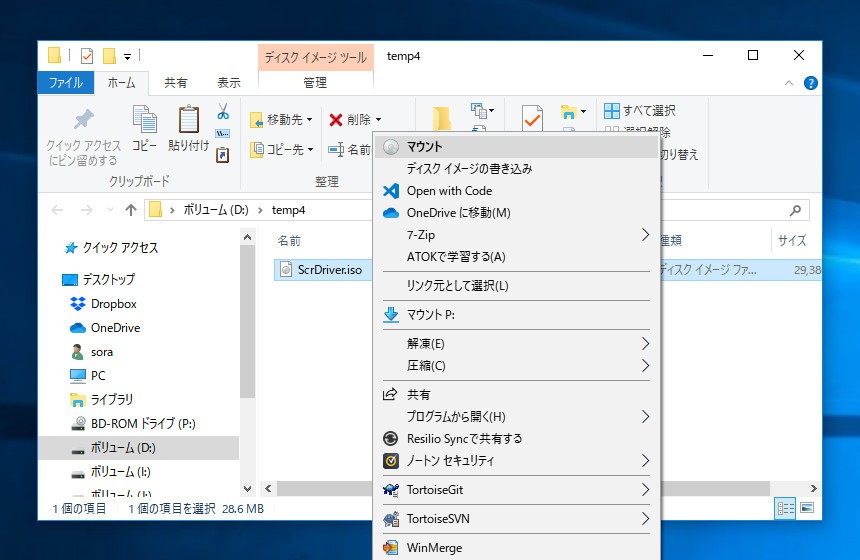The image size is (860, 560).
Task: Select ライブラリ in navigation pane
Action: 111,400
